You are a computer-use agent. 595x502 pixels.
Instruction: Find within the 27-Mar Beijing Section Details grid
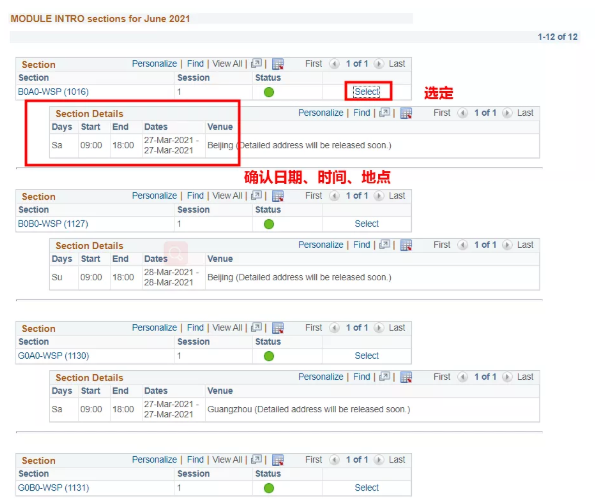(362, 113)
